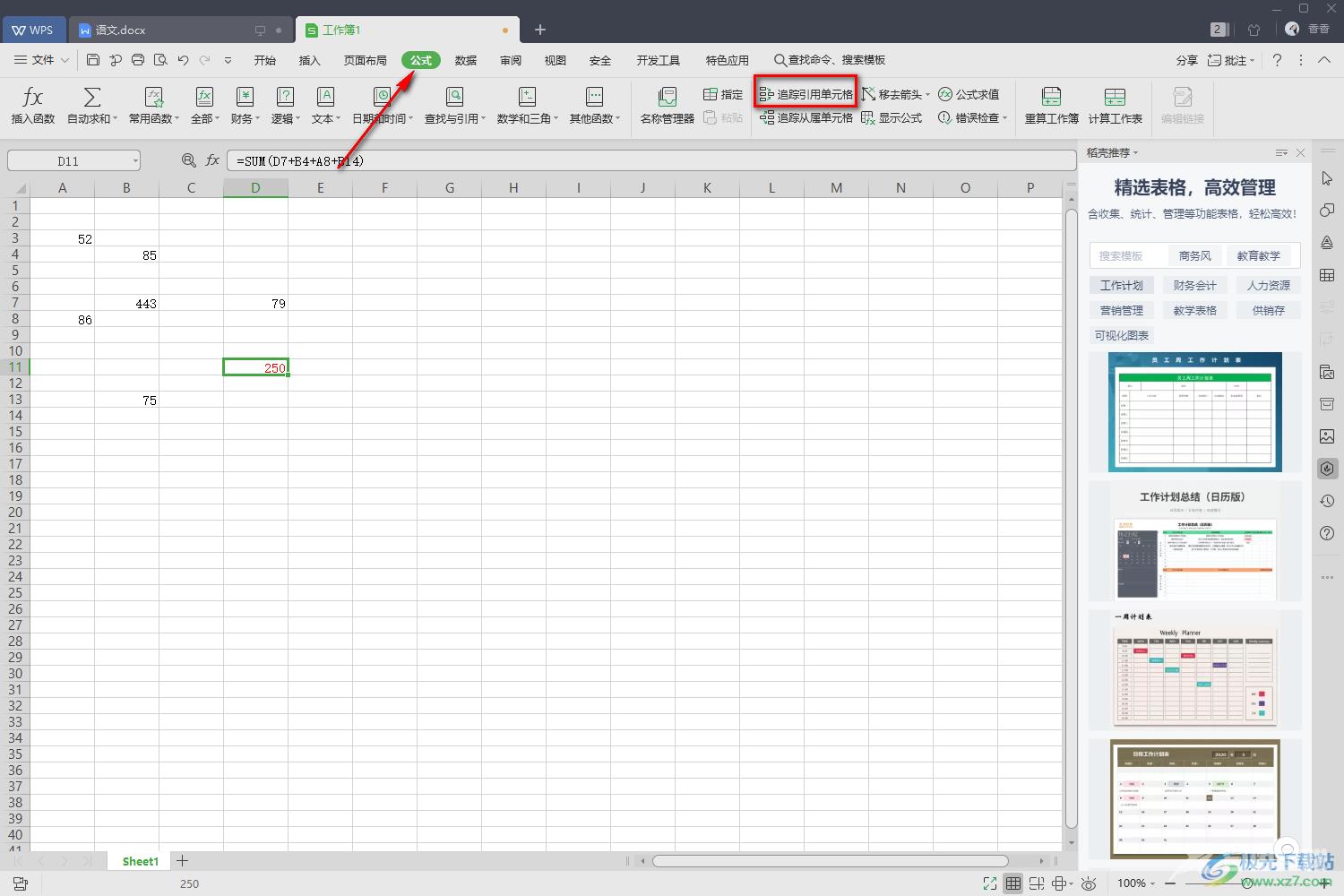Viewport: 1344px width, 896px height.
Task: Switch to the Review (审阅) tab
Action: pos(511,60)
